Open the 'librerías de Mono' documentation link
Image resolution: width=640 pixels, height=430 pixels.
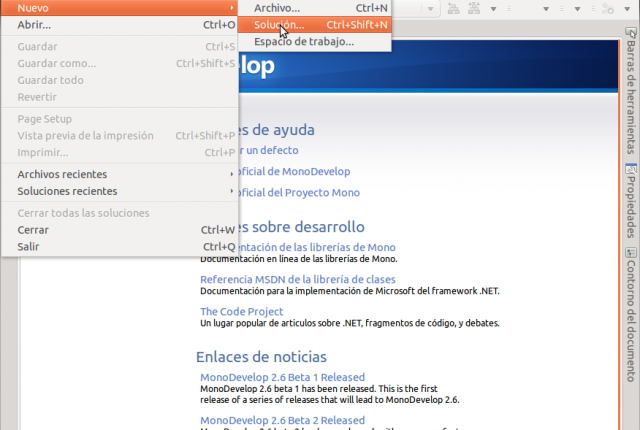click(x=317, y=247)
